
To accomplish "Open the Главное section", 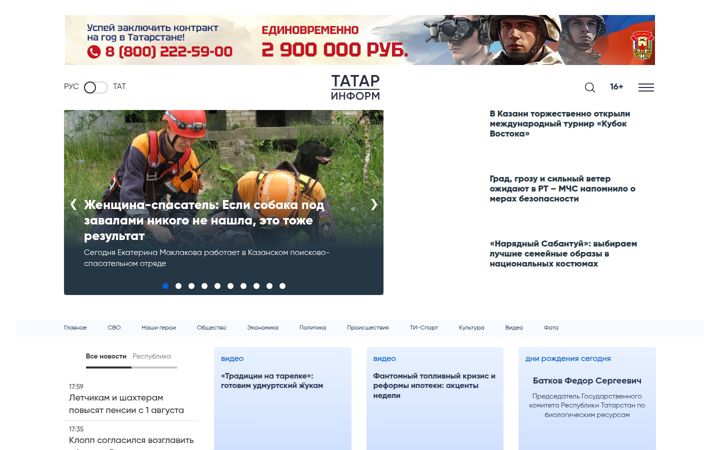I will click(x=75, y=327).
